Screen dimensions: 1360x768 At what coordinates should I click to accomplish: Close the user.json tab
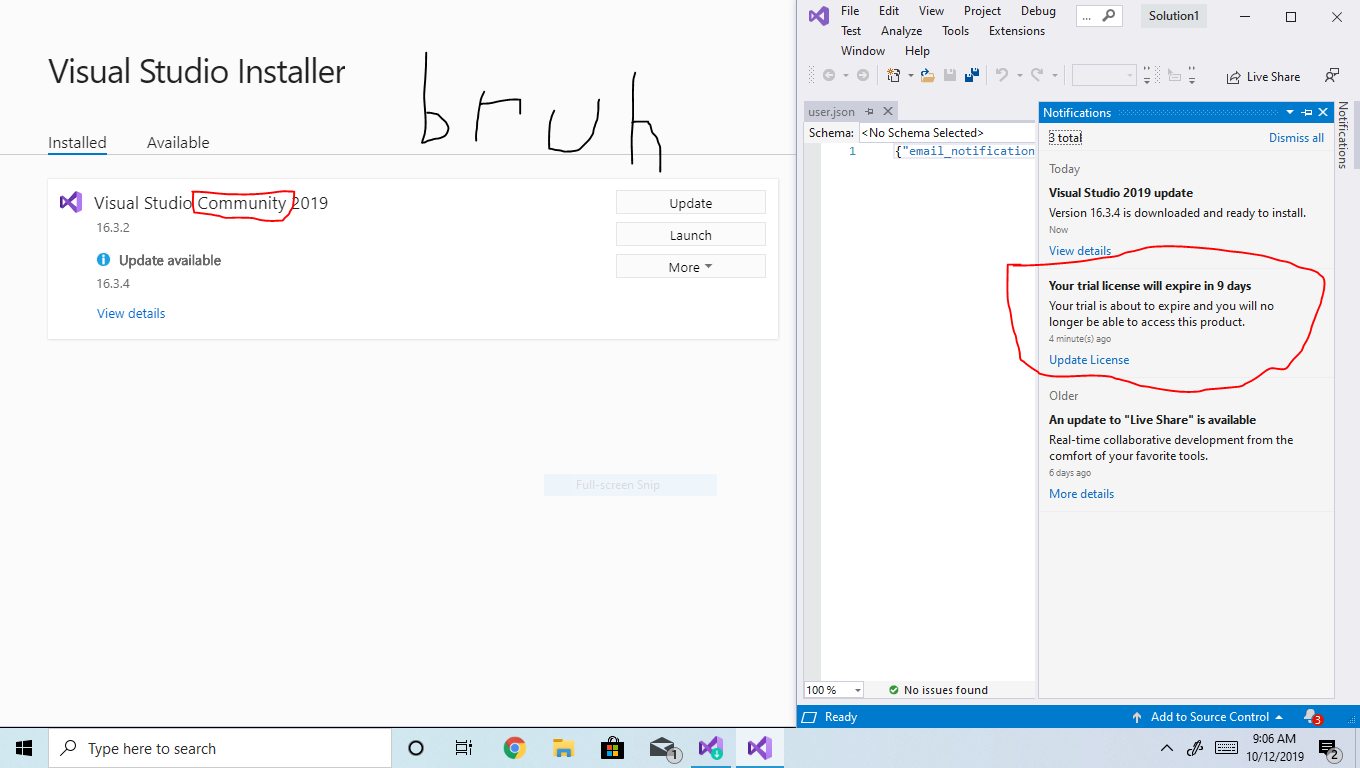coord(887,112)
